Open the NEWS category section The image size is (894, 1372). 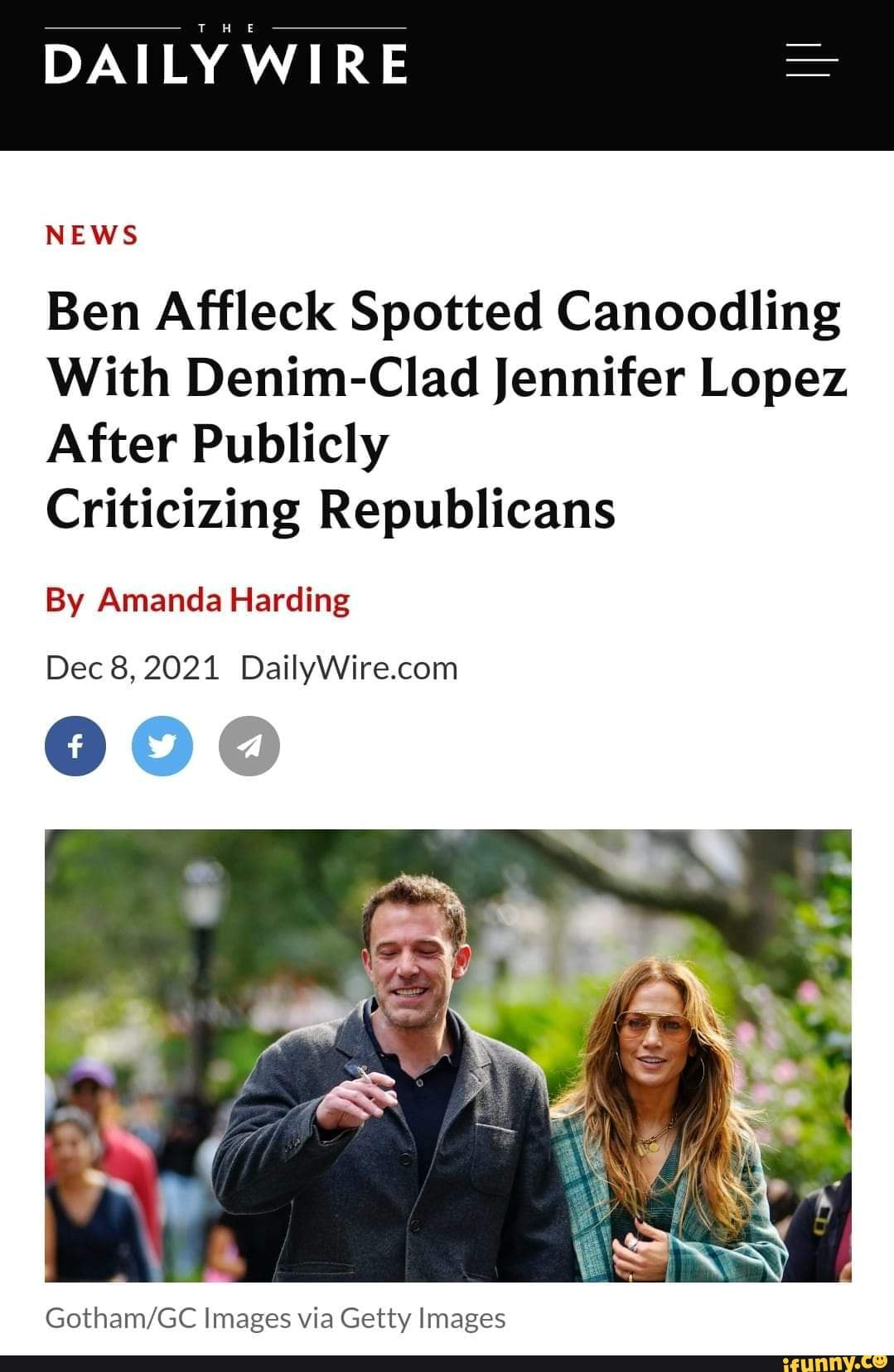click(92, 235)
